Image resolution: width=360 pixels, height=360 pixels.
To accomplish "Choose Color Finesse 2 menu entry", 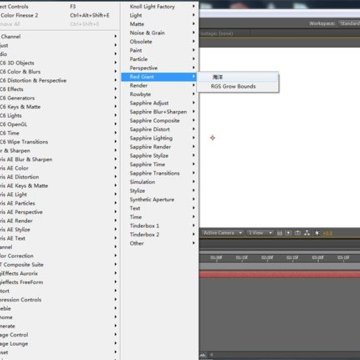I will pyautogui.click(x=59, y=15).
